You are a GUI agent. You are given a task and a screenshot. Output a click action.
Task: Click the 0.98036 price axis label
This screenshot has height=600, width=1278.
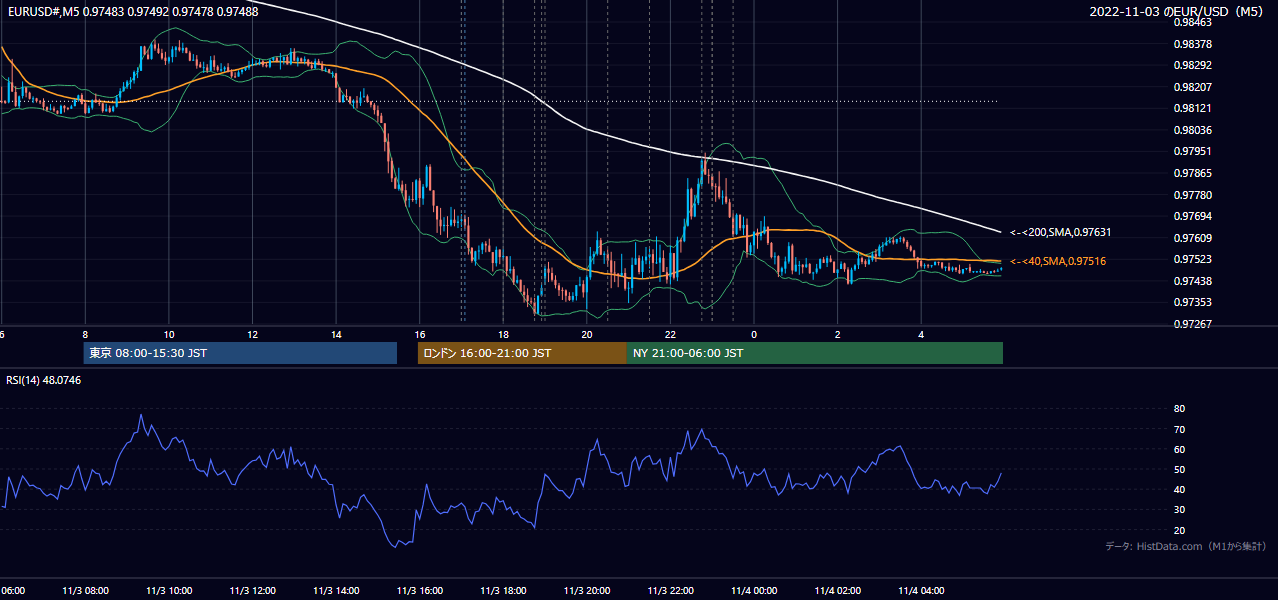pyautogui.click(x=1192, y=130)
